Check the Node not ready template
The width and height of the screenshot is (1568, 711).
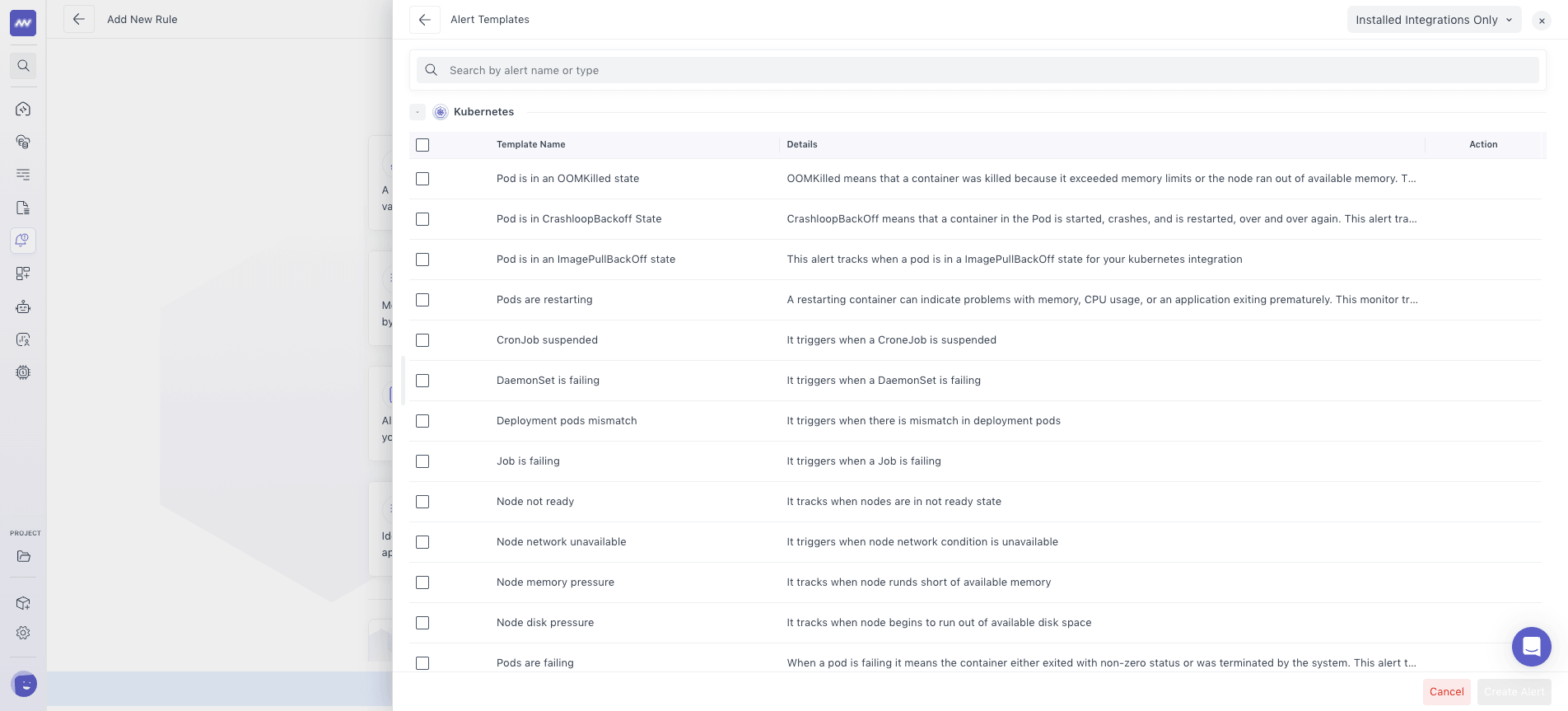(x=422, y=502)
